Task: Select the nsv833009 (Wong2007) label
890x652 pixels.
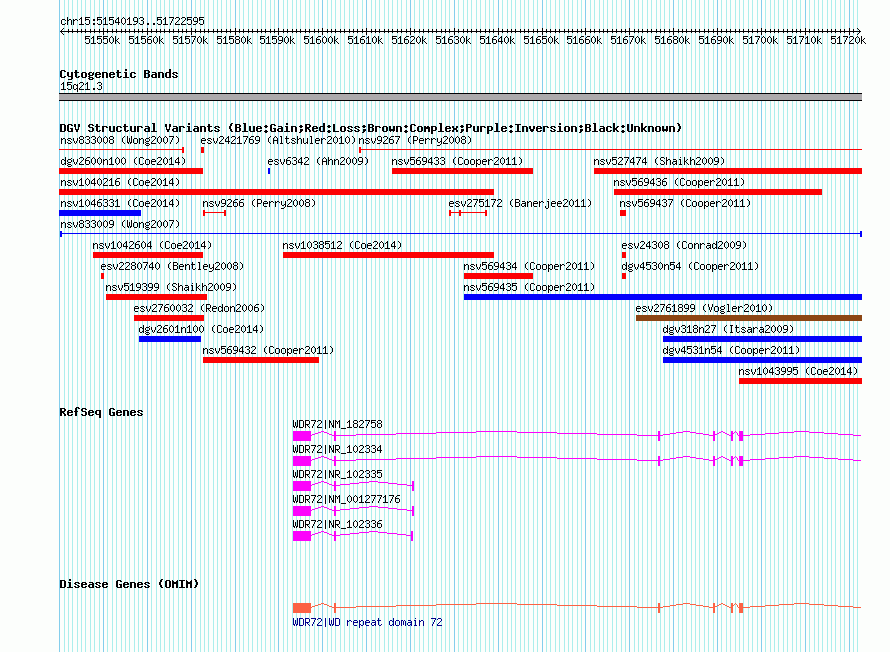Action: (x=120, y=224)
